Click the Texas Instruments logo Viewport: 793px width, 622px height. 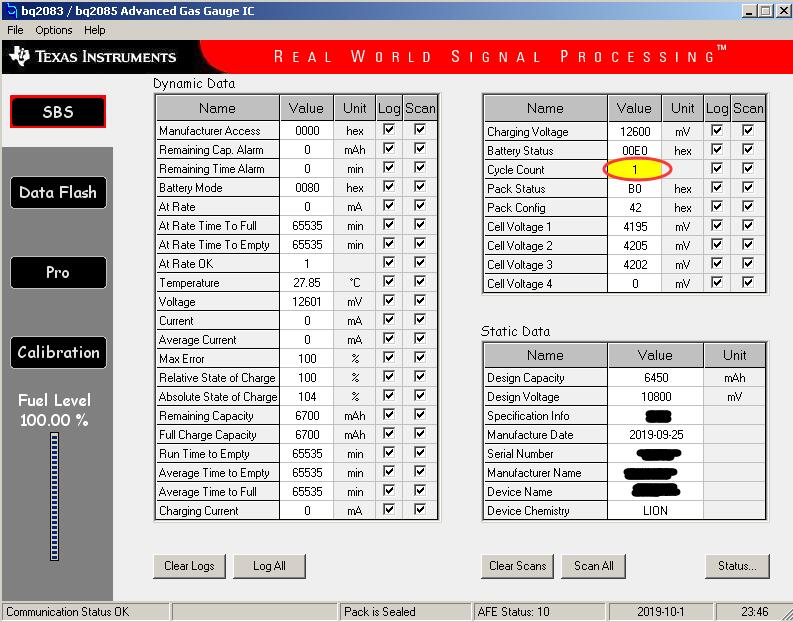[x=93, y=57]
